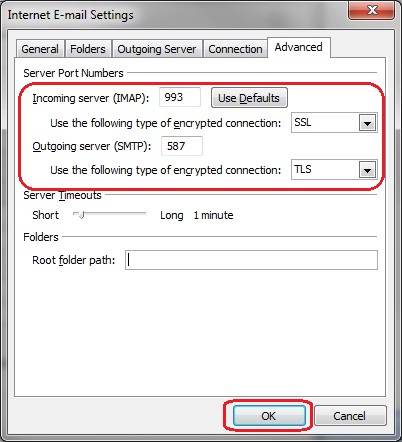Screen dimensions: 402x442
Task: Click the Incoming server IMAP port field
Action: 180,97
